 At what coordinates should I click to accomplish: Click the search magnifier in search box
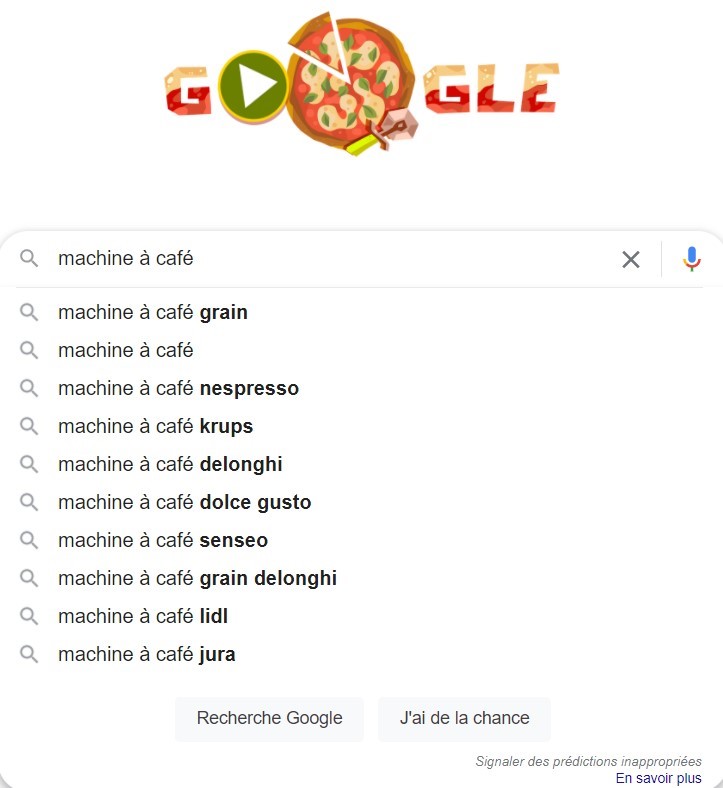click(x=29, y=259)
